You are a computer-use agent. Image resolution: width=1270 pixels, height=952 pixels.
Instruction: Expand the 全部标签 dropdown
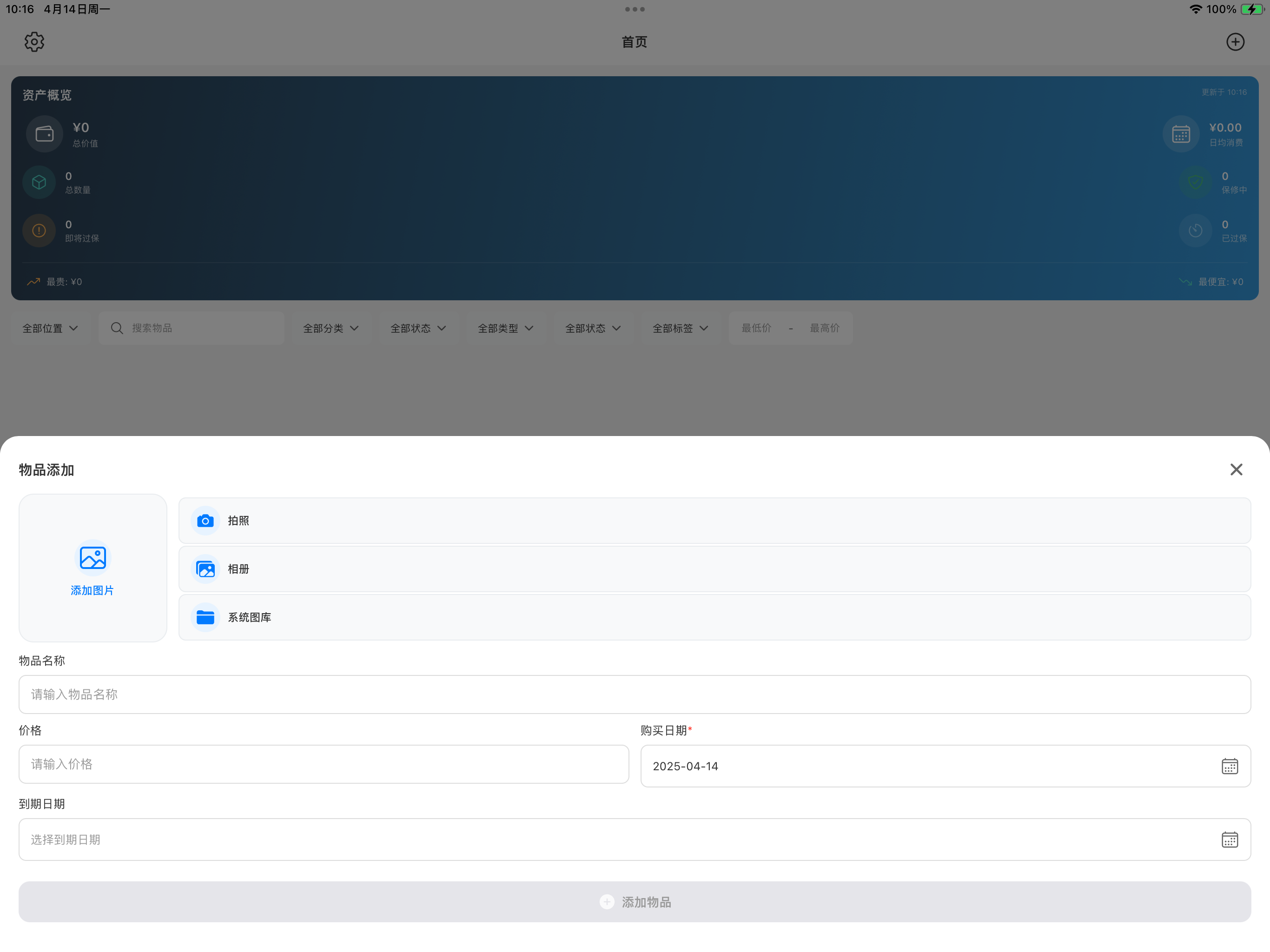coord(681,329)
